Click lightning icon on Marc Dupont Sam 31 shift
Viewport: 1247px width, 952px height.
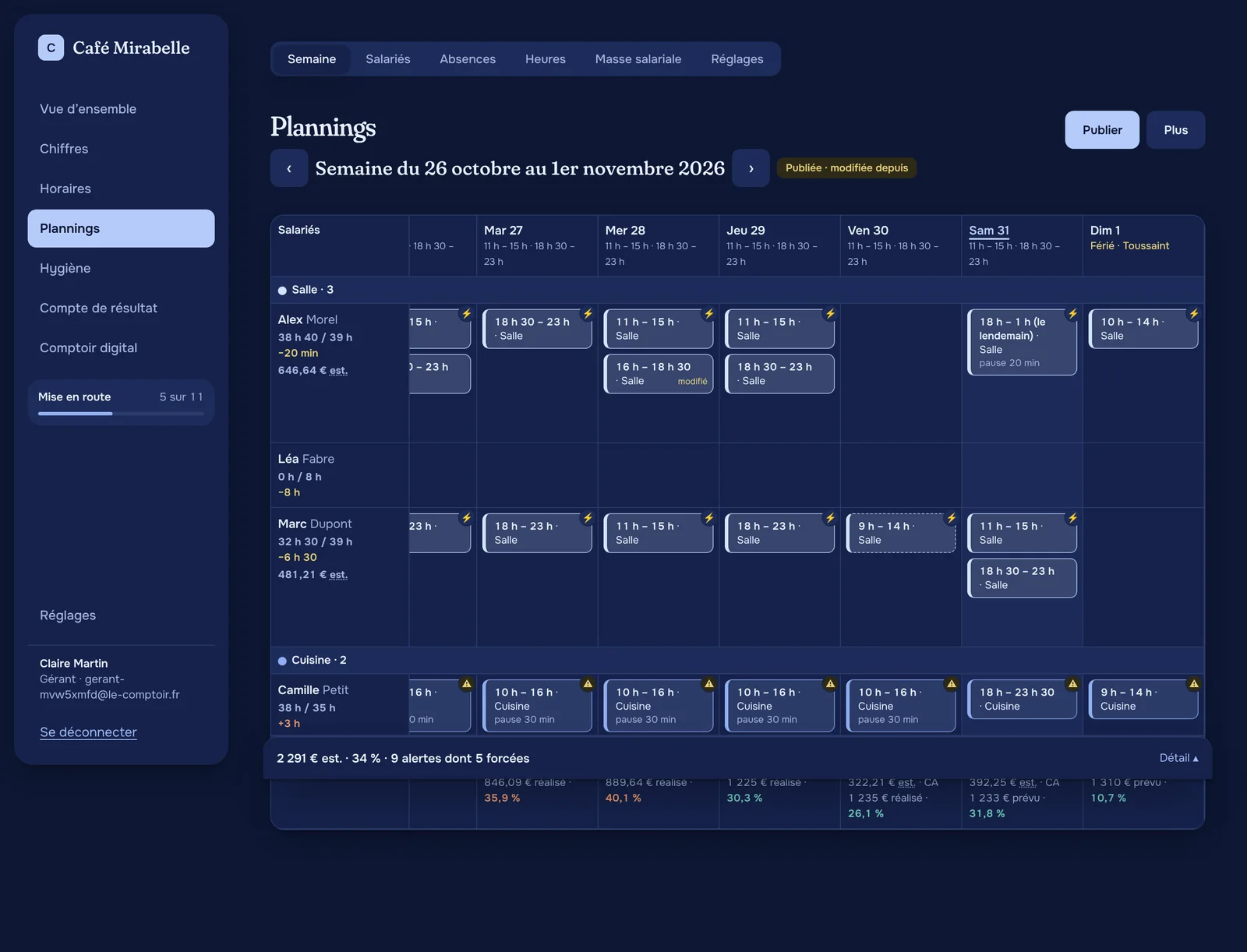pos(1072,518)
